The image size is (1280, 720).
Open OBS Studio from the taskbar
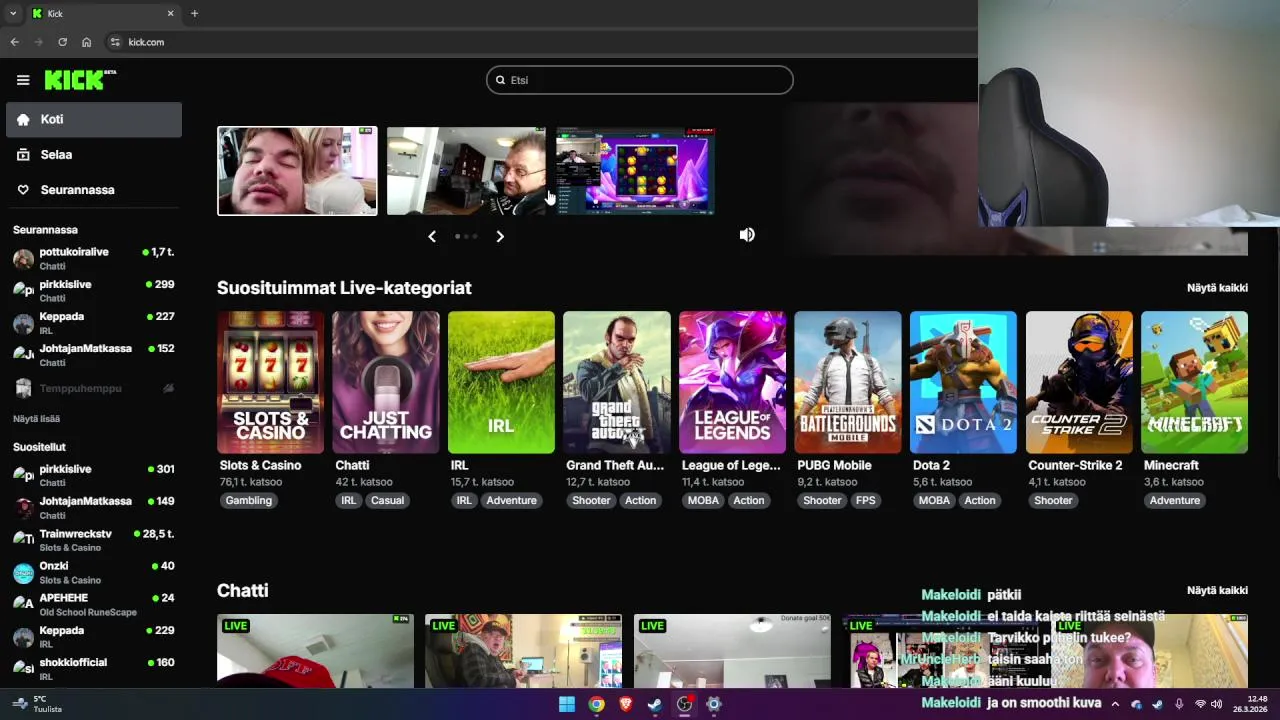684,704
